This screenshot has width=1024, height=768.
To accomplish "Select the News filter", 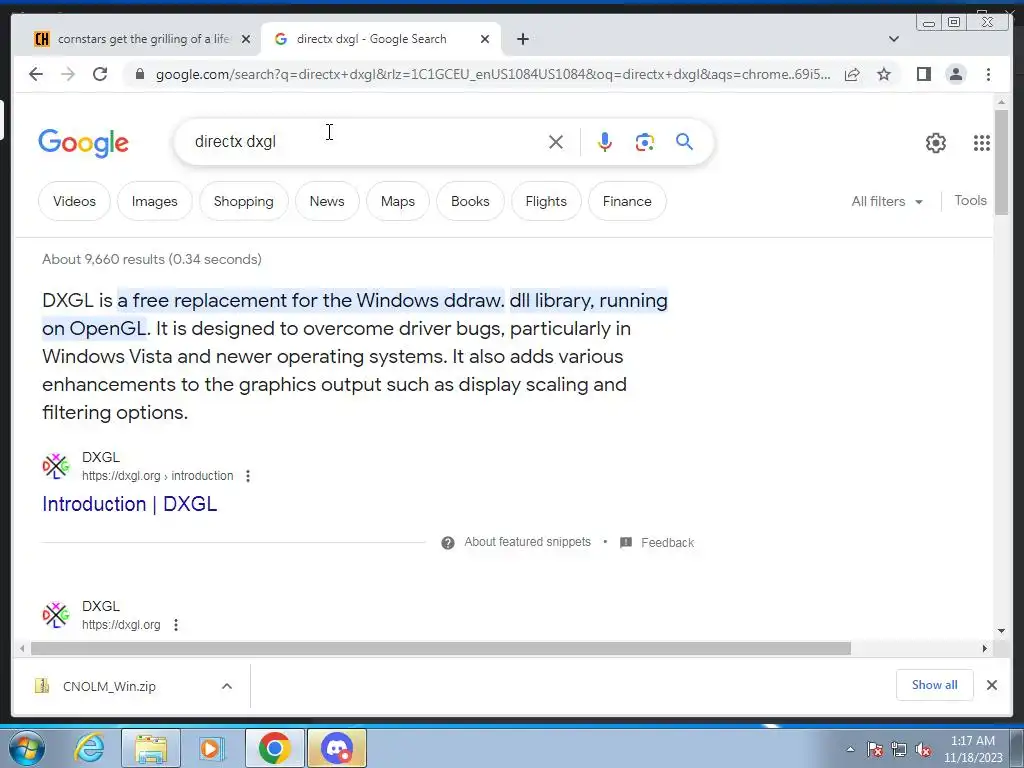I will pos(327,201).
